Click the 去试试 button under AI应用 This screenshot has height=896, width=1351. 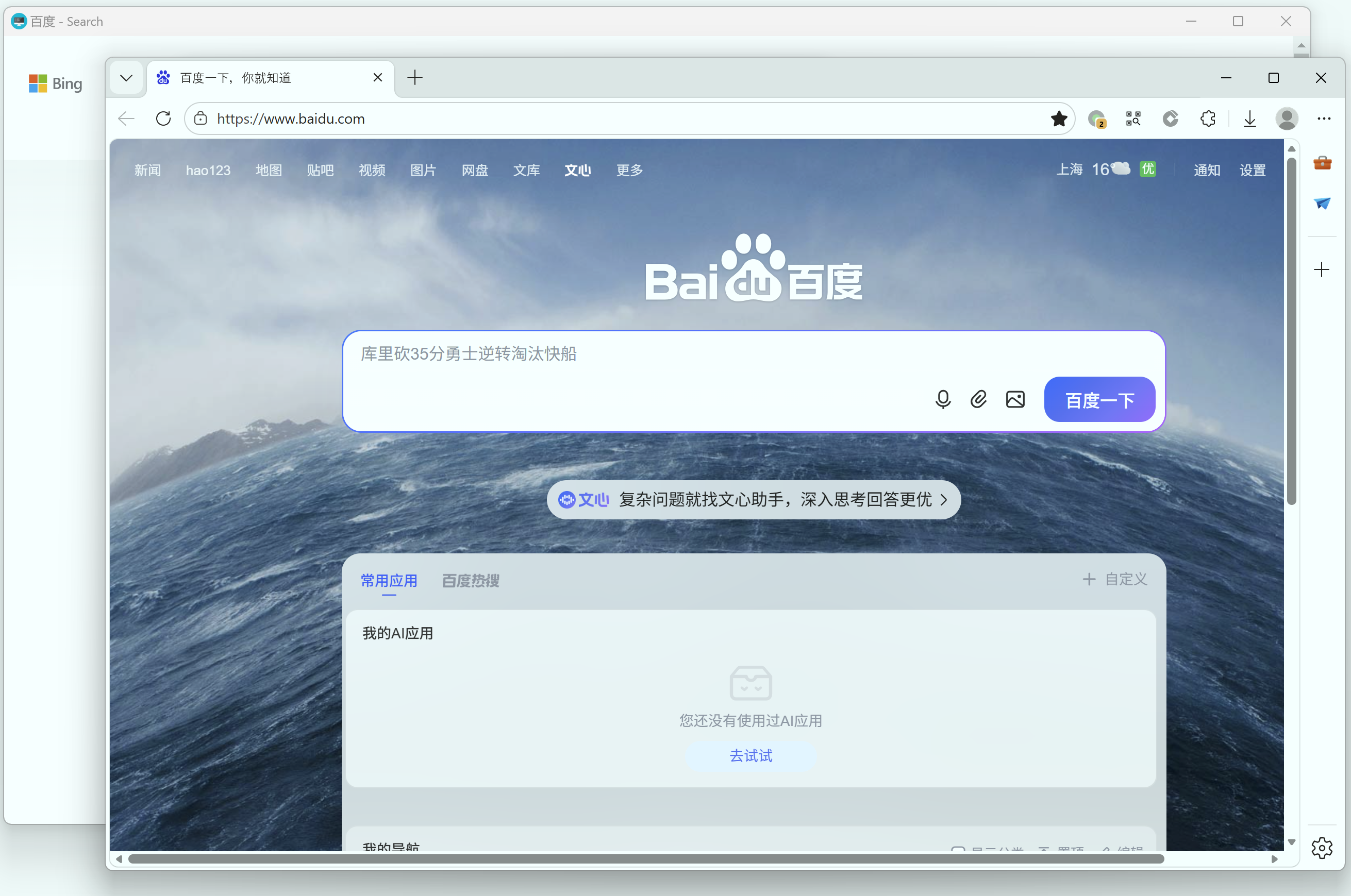pos(751,755)
